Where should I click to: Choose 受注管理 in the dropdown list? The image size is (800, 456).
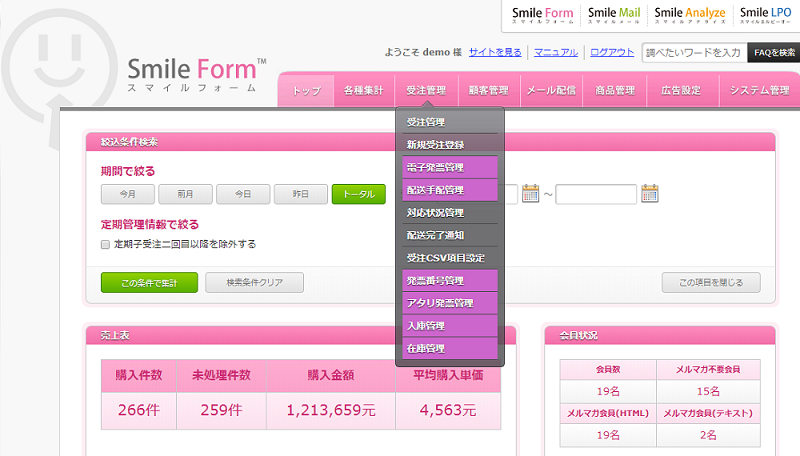pos(450,122)
